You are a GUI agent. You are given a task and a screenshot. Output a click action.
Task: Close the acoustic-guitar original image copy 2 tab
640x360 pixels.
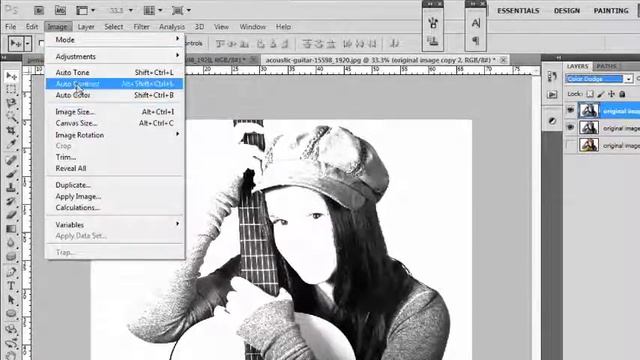504,60
